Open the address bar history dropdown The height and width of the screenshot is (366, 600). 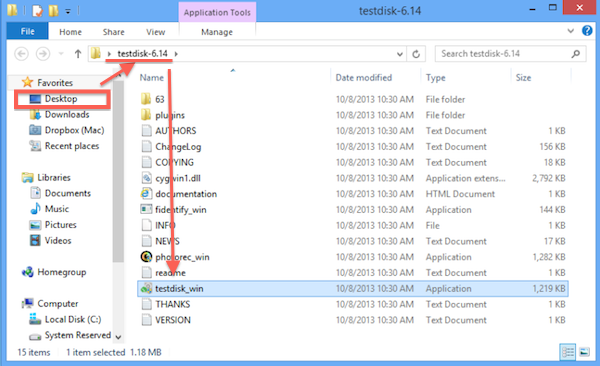click(x=399, y=54)
